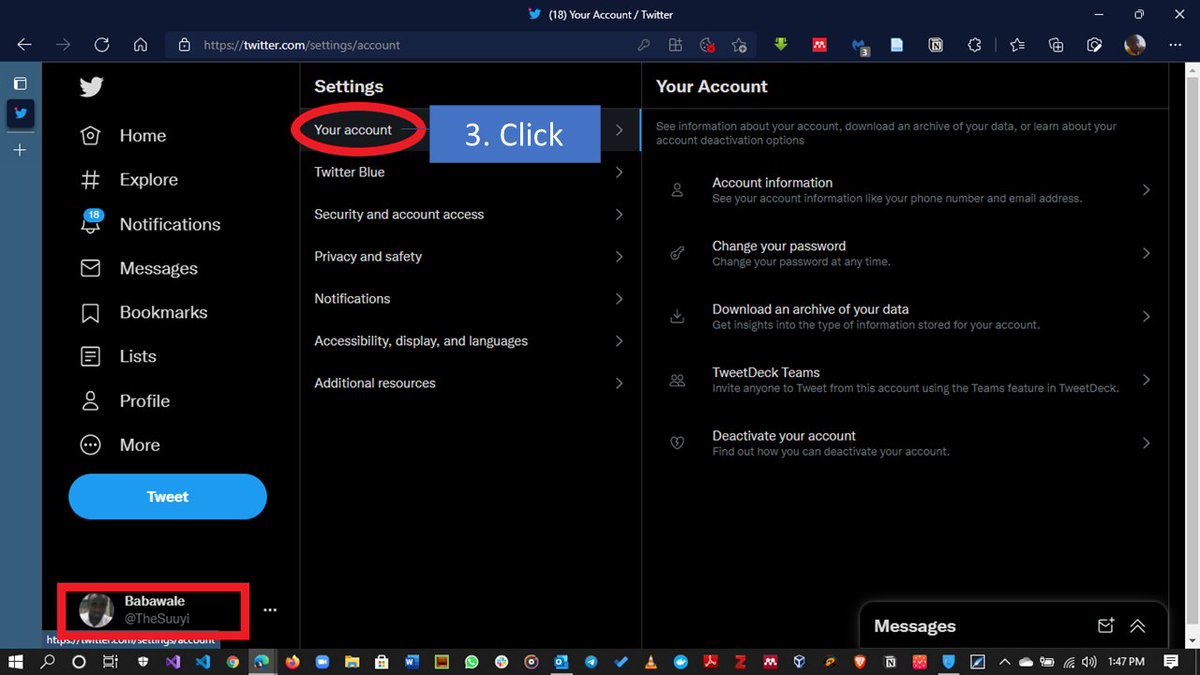Open Change your password
The width and height of the screenshot is (1200, 675).
pos(905,253)
